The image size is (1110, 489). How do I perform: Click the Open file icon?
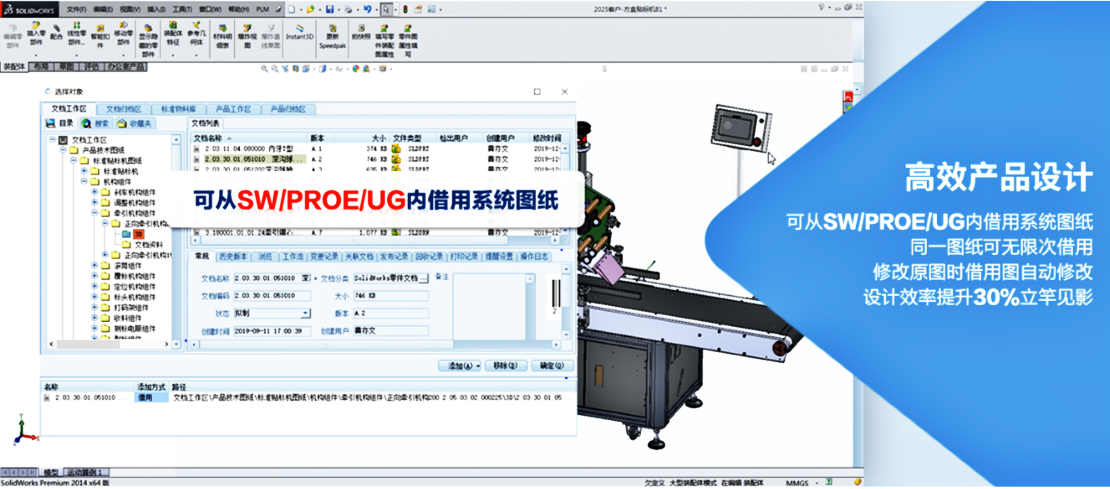[311, 9]
